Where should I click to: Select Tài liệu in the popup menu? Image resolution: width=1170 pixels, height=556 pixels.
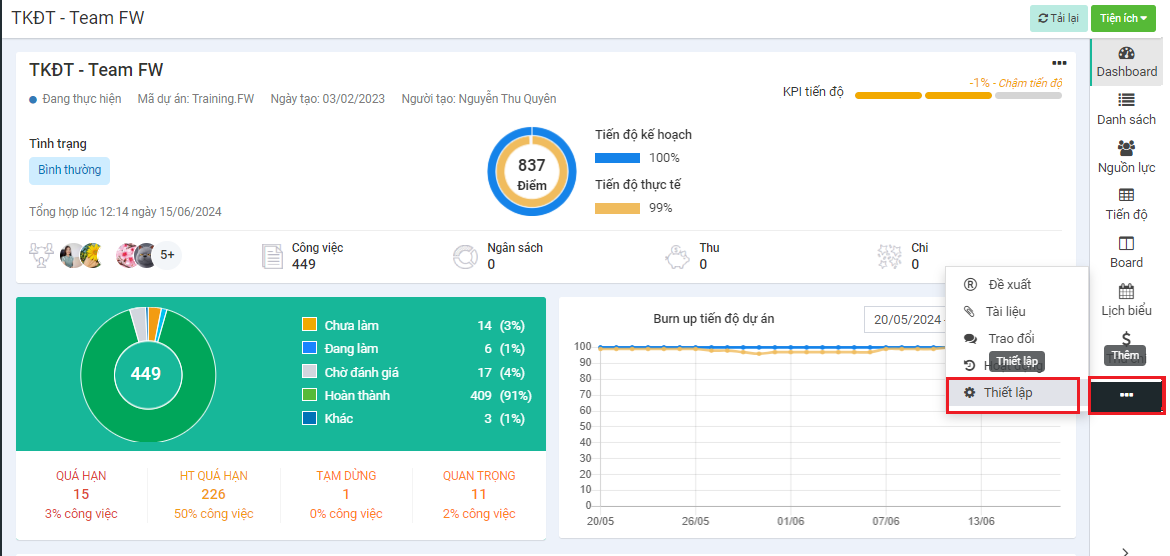[1006, 312]
